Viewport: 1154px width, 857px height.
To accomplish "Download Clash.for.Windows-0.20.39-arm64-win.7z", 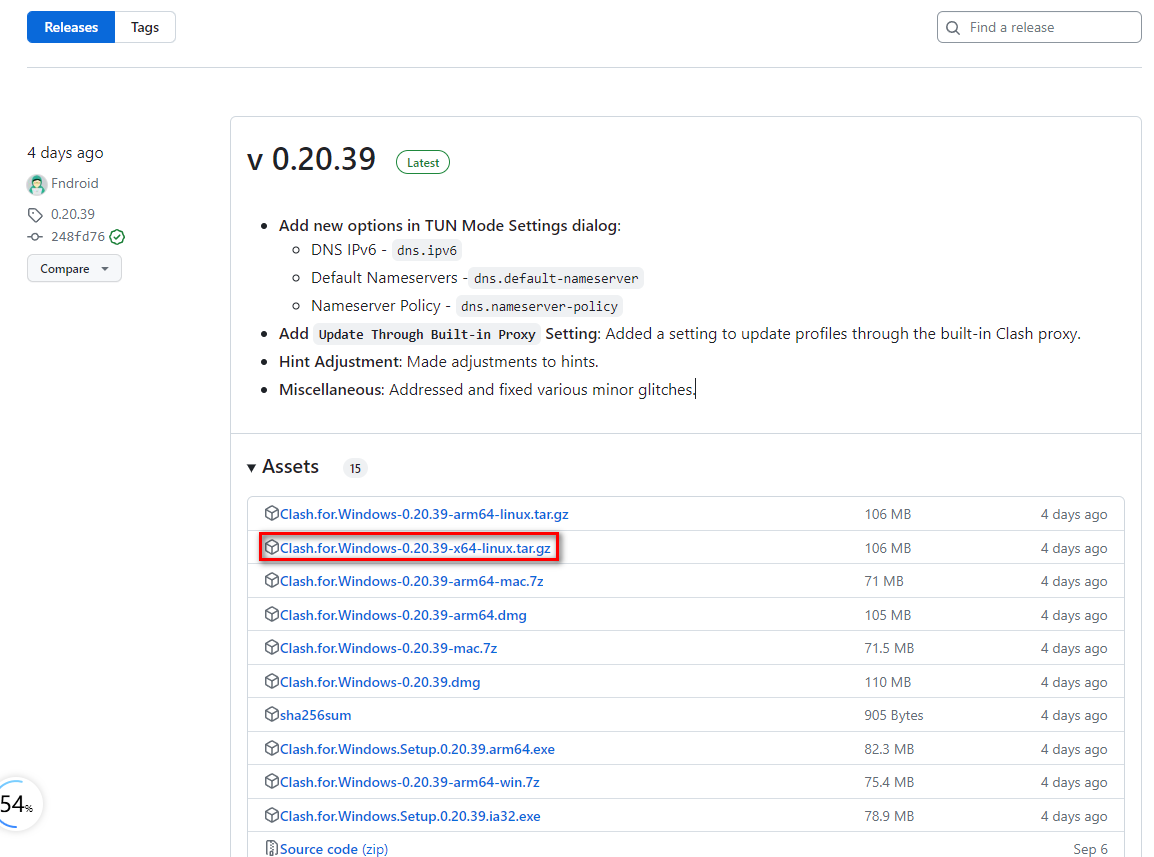I will (x=409, y=783).
